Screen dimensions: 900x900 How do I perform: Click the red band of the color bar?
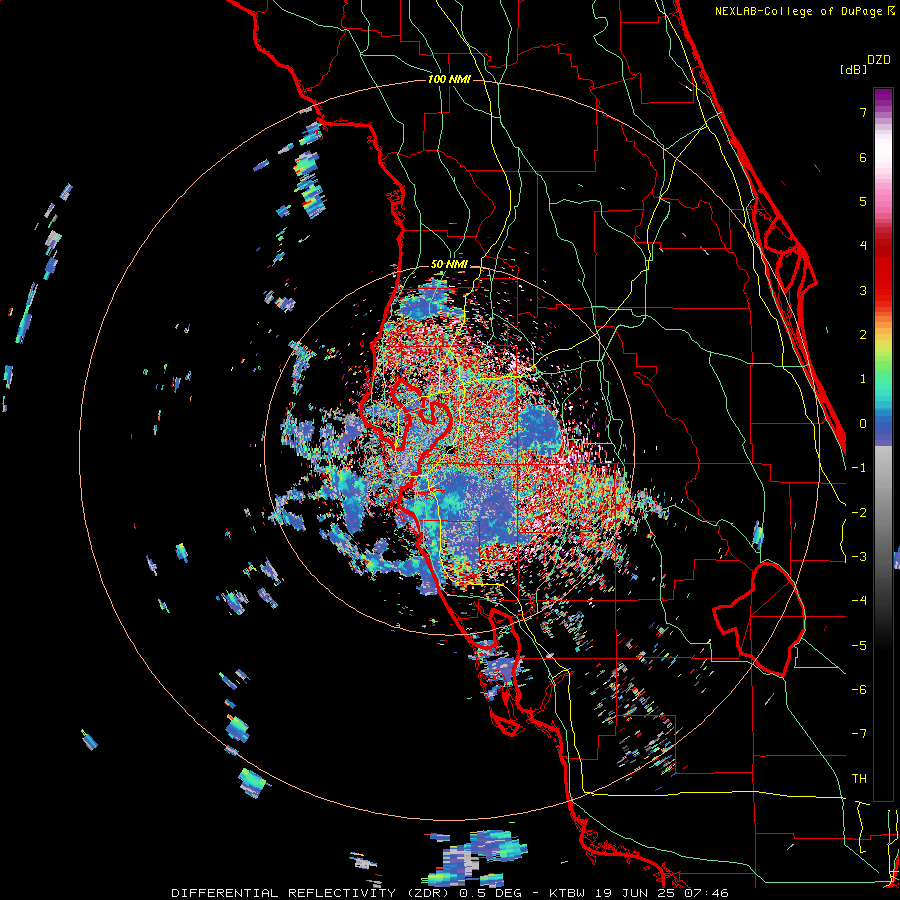coord(883,273)
